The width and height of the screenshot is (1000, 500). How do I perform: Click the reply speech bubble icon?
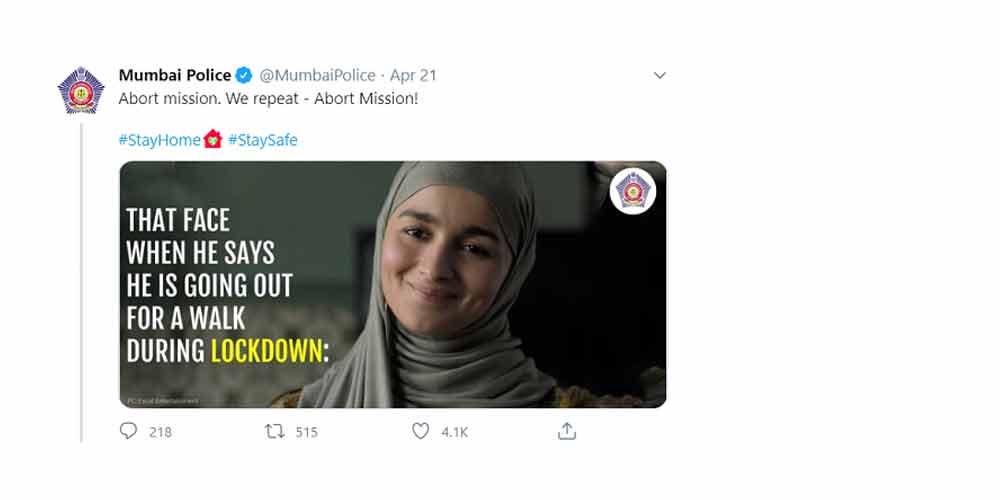point(128,431)
